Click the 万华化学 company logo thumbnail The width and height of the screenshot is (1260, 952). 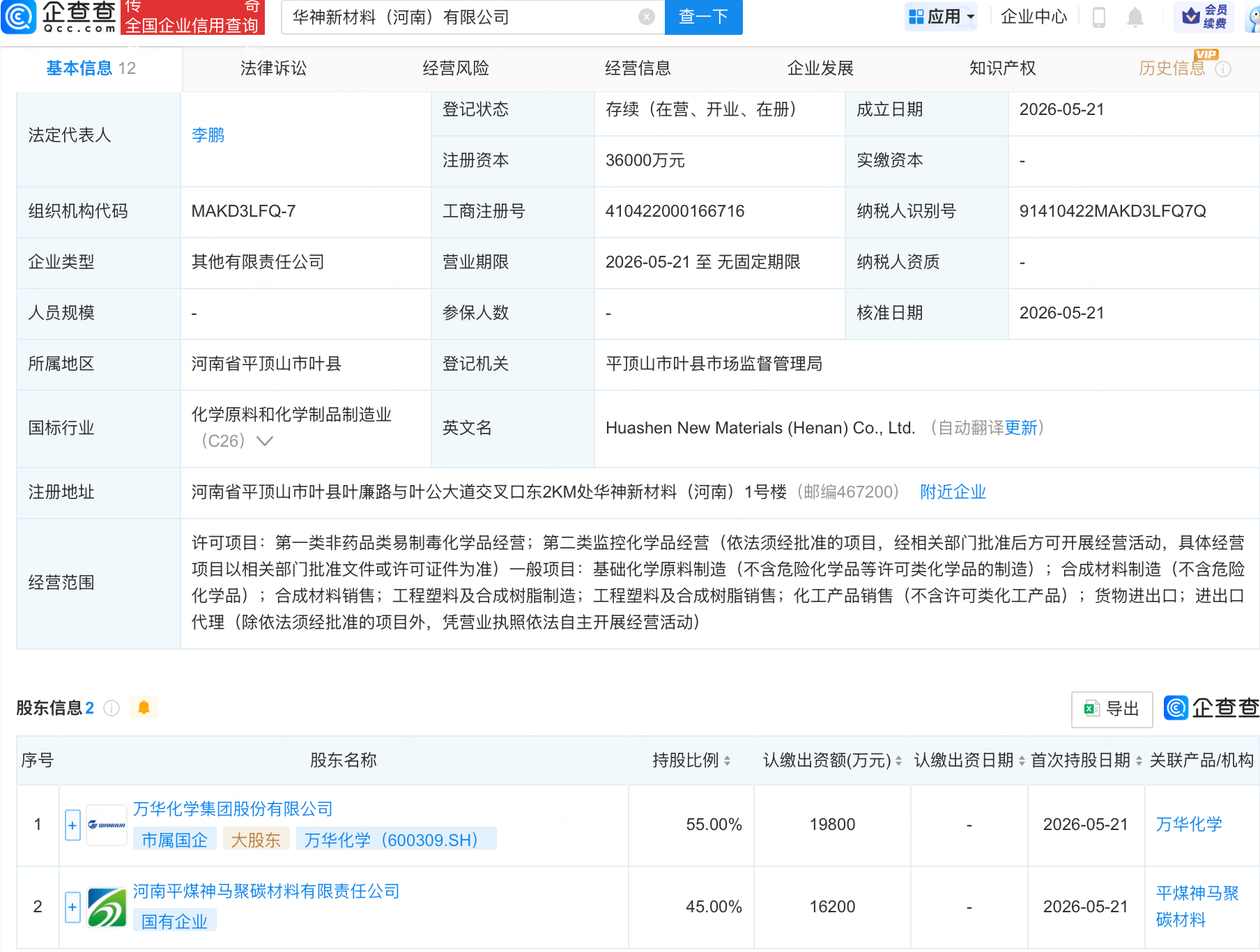click(x=107, y=825)
